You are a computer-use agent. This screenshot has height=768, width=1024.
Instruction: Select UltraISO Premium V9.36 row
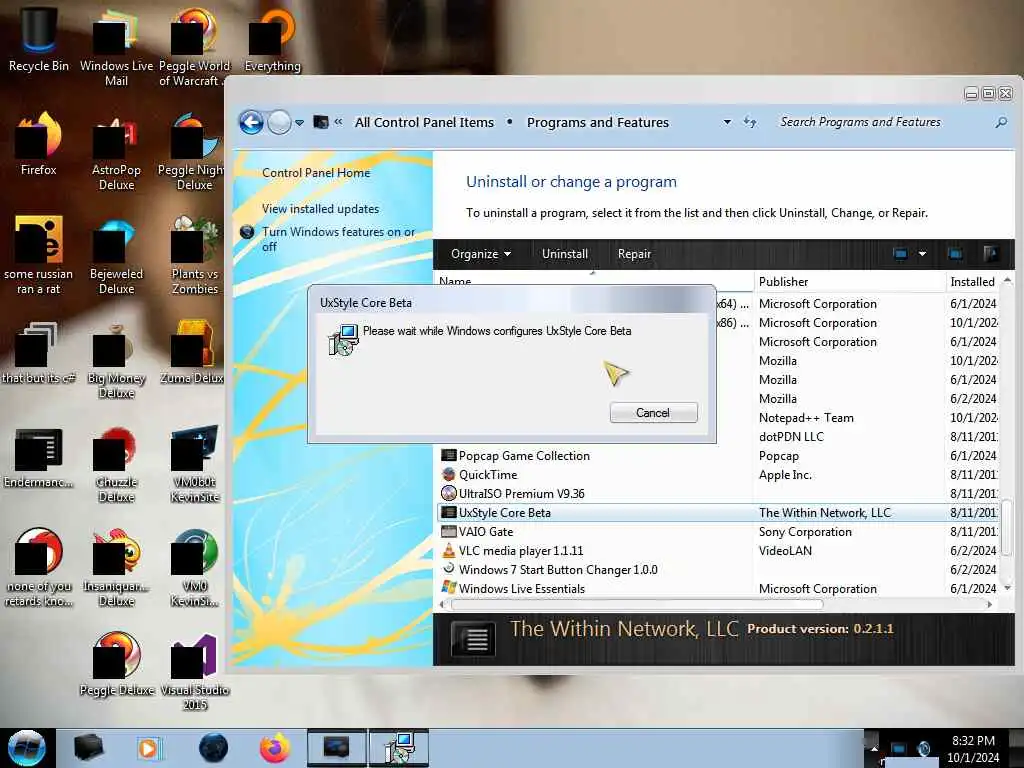(718, 494)
